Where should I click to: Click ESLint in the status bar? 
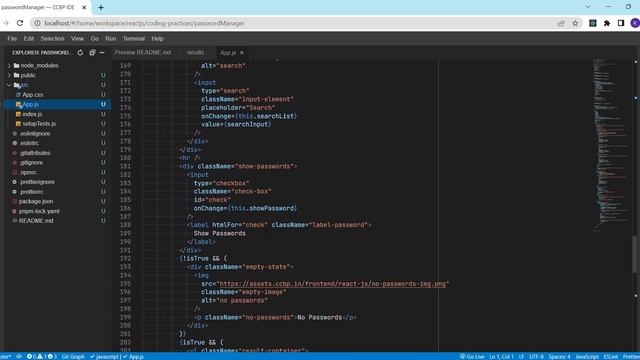611,357
